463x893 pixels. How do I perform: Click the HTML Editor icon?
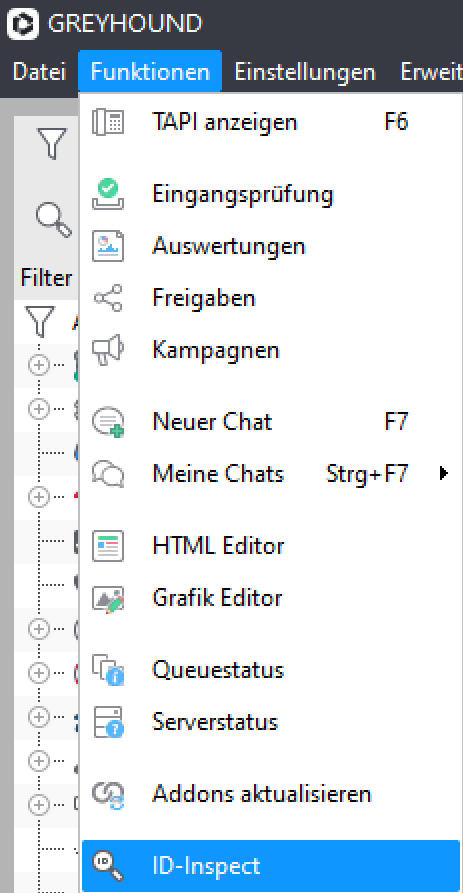click(108, 546)
